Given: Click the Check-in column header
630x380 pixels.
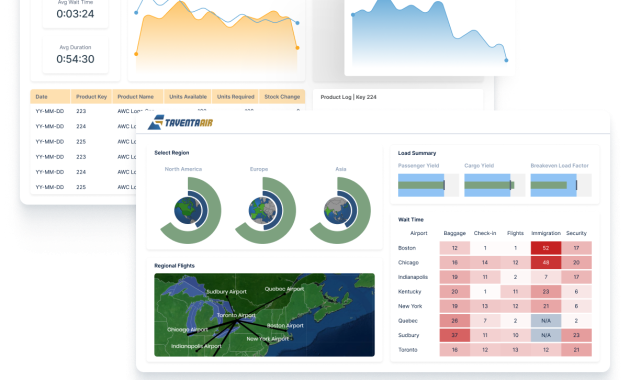Looking at the screenshot, I should click(x=485, y=233).
